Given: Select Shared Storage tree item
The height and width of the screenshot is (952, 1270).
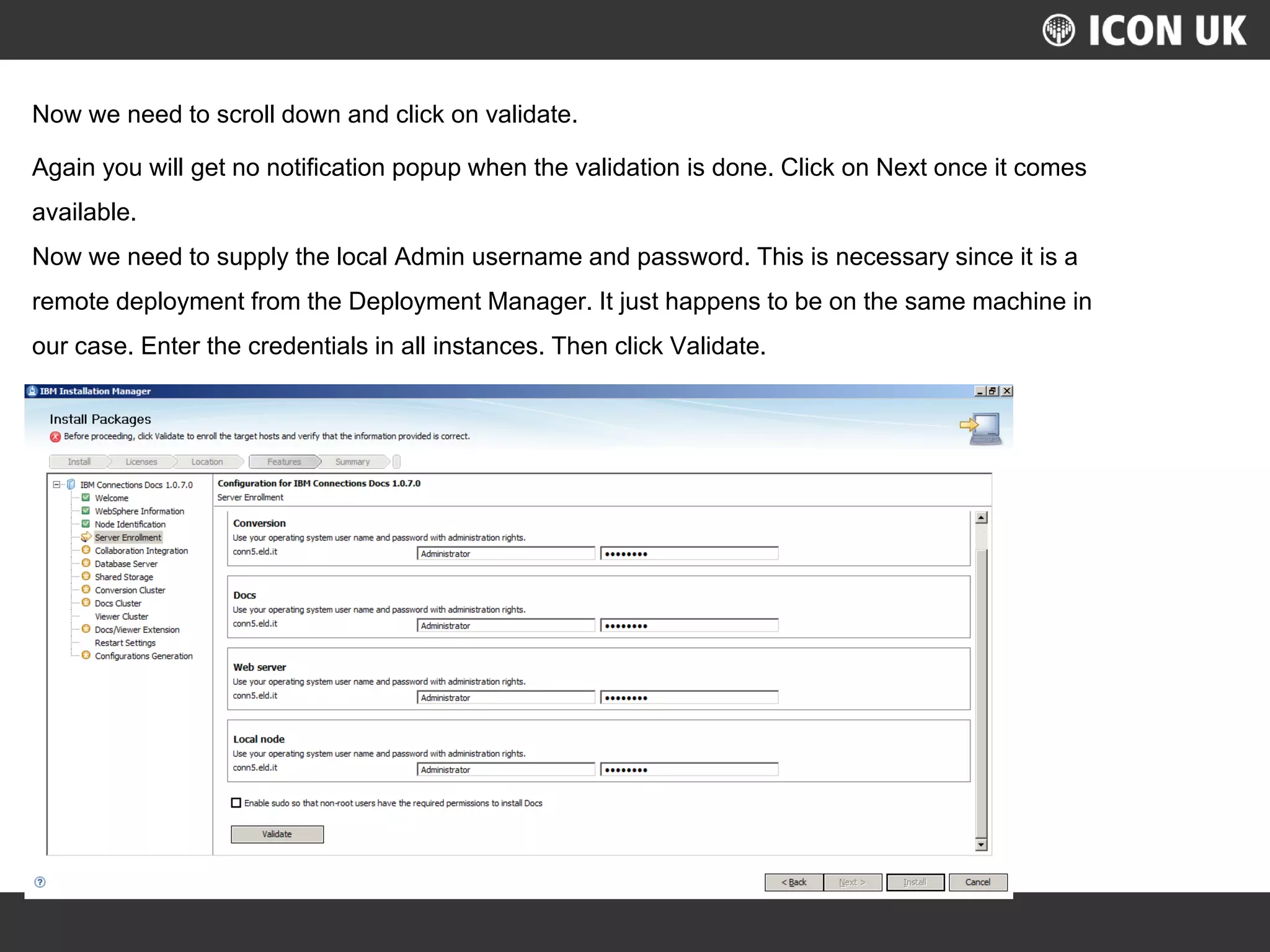Looking at the screenshot, I should tap(124, 577).
